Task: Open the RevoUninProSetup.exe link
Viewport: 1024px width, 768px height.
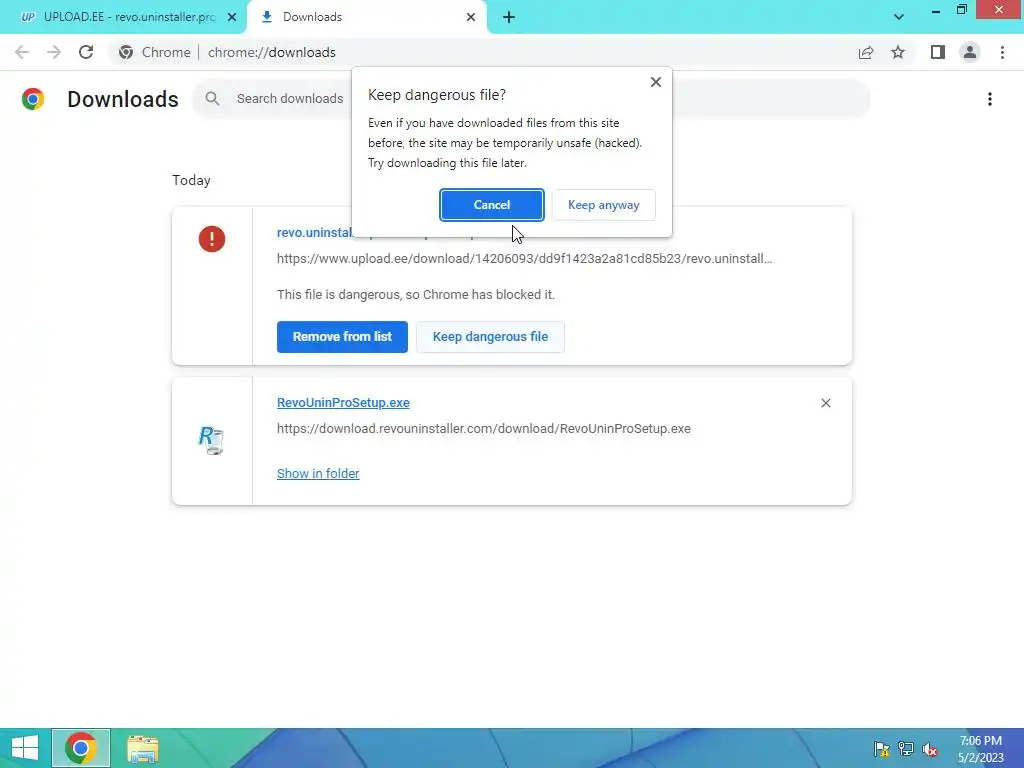Action: 343,403
